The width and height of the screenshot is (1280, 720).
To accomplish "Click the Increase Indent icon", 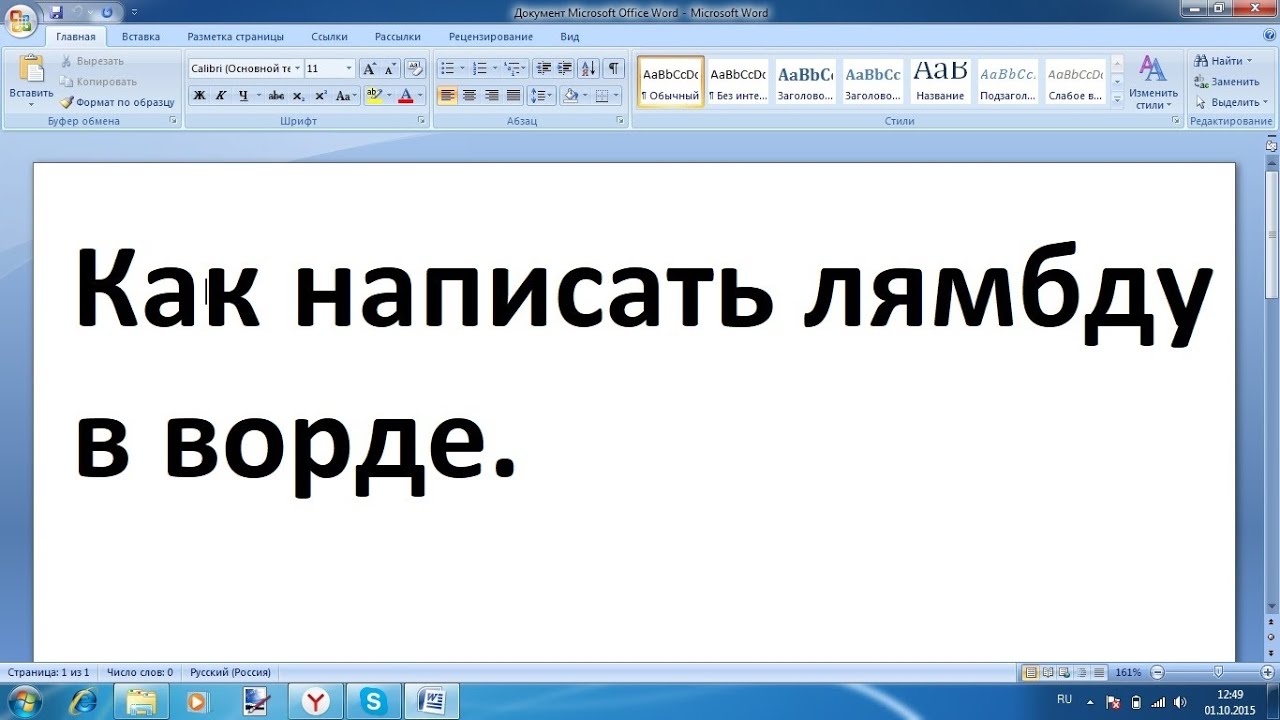I will (x=565, y=68).
